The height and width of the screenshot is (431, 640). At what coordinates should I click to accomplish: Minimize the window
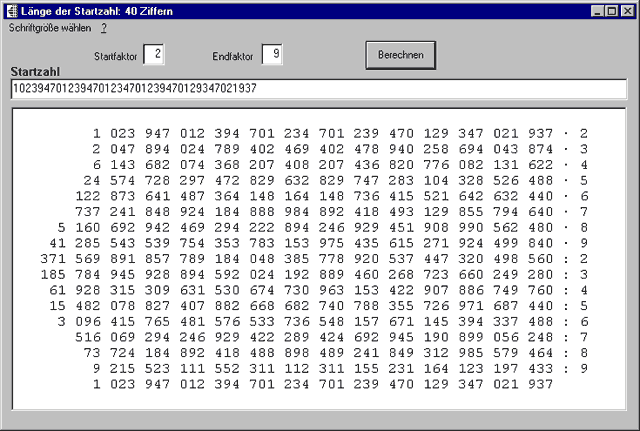coord(597,11)
